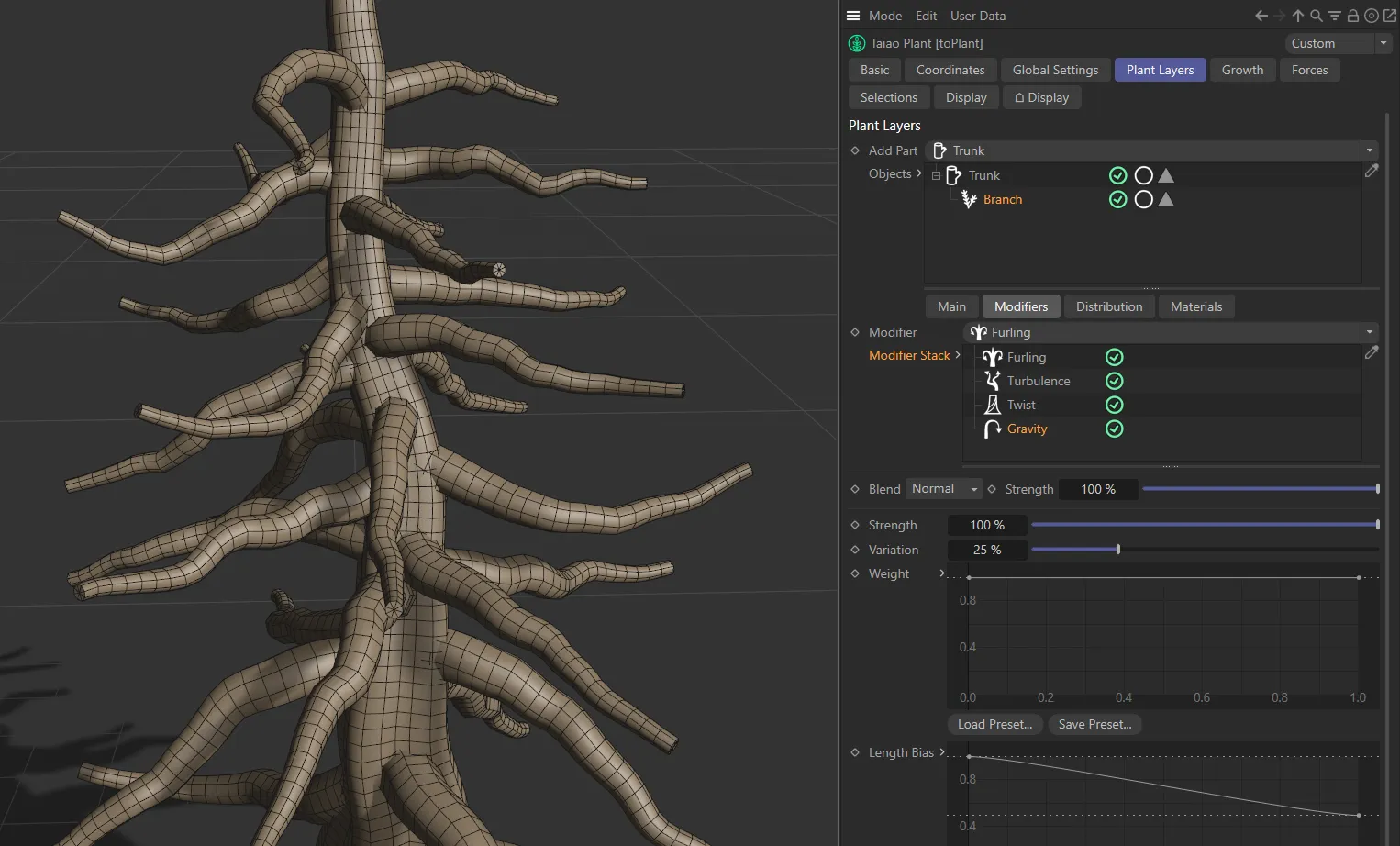
Task: Click the Load Preset button
Action: (994, 724)
